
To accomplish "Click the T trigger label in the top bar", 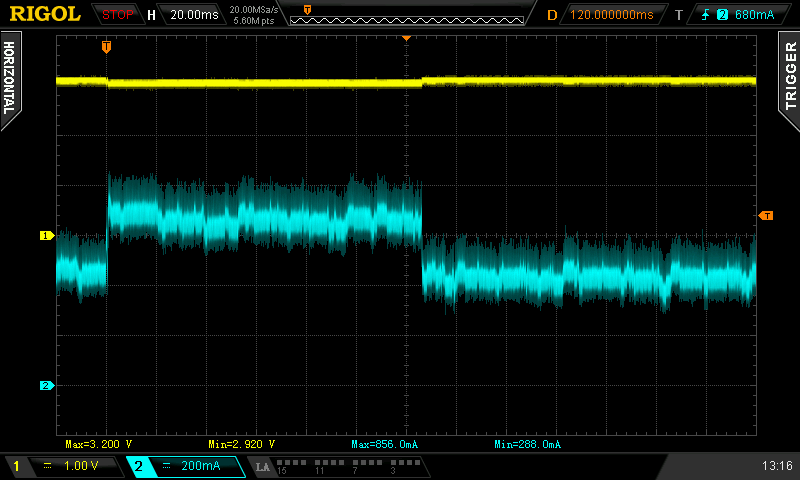I will 679,15.
